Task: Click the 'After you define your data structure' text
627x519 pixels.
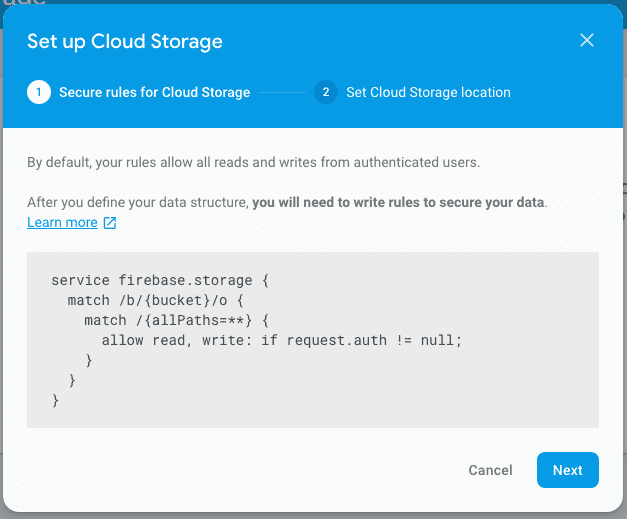Action: [x=138, y=202]
